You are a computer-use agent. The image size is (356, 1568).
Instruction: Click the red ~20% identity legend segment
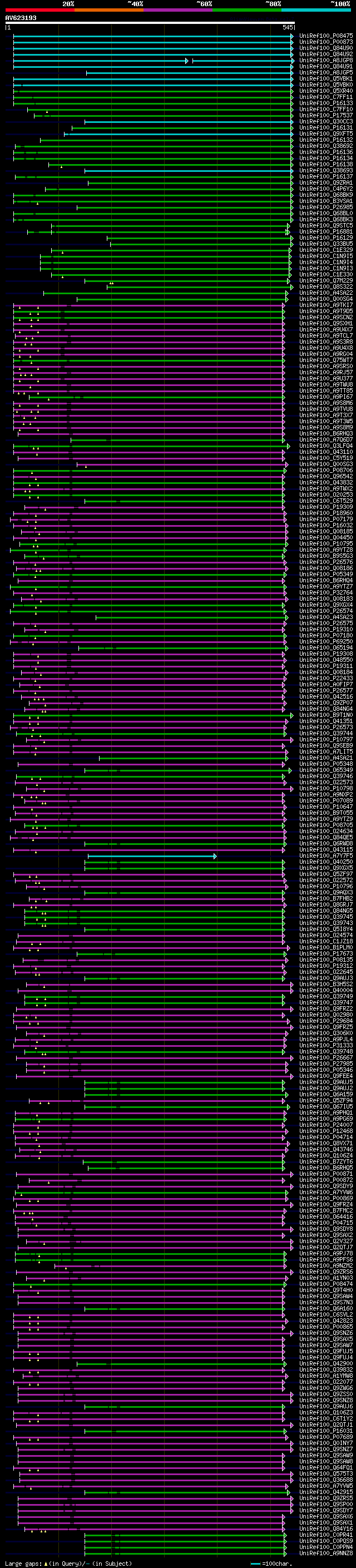click(39, 10)
